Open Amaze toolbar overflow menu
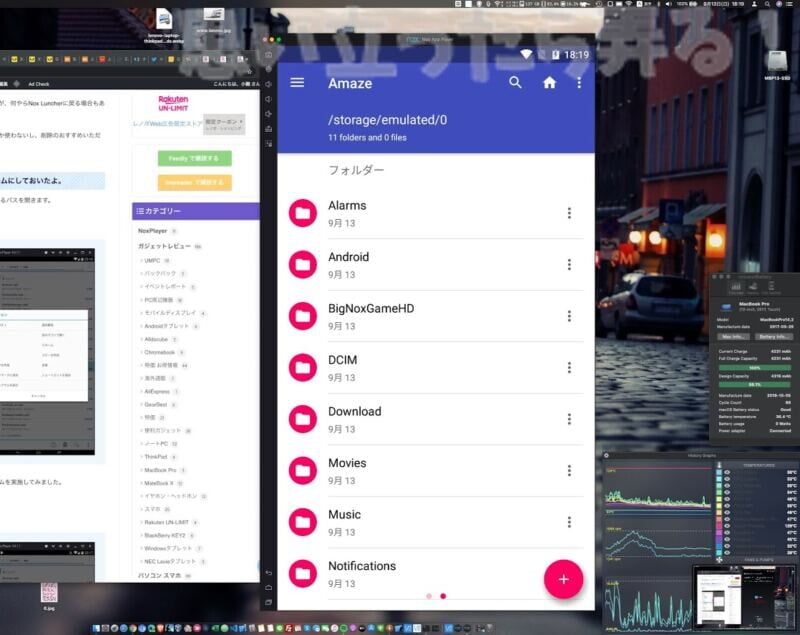The width and height of the screenshot is (800, 635). [579, 83]
